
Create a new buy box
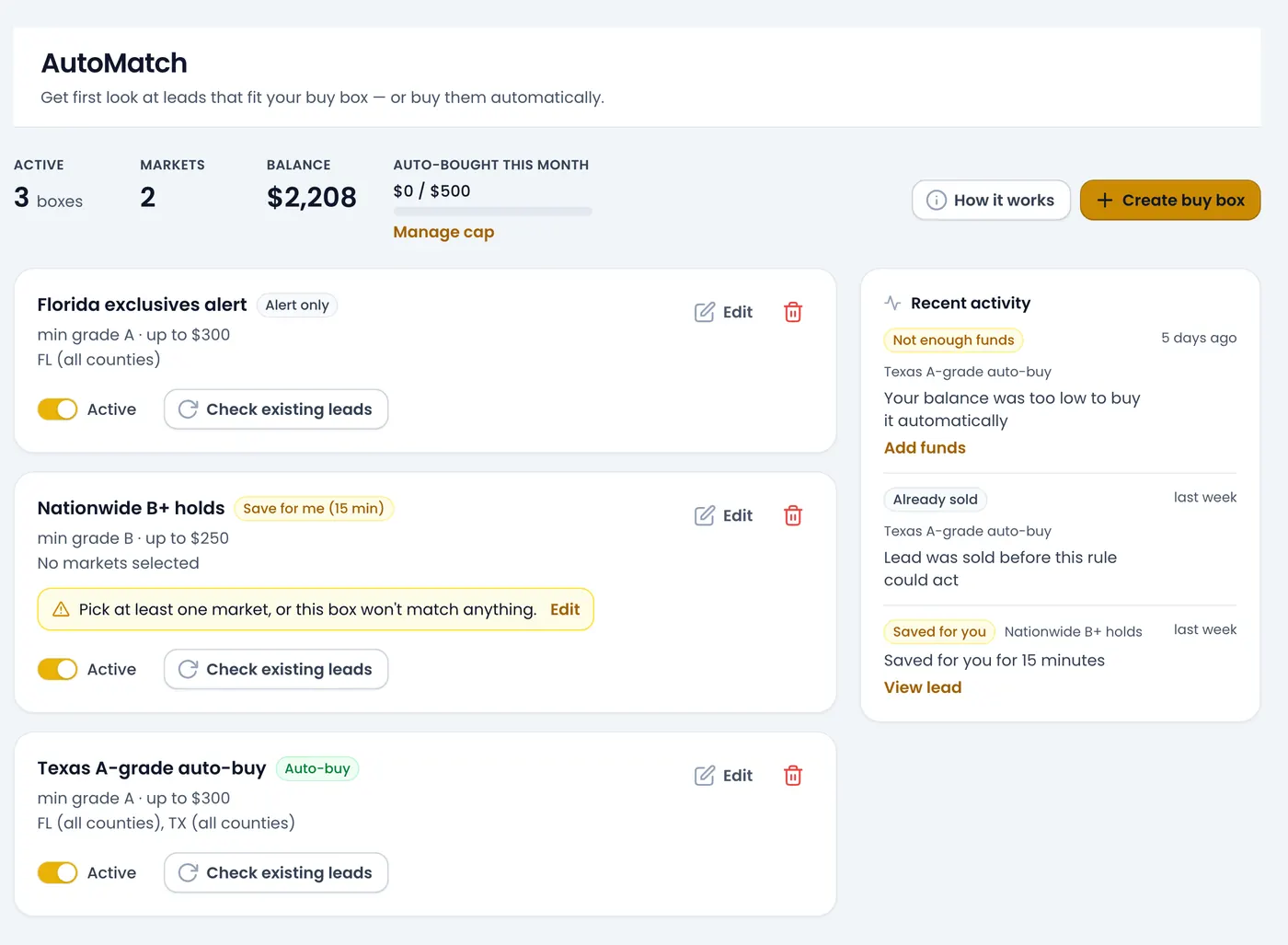[x=1170, y=200]
